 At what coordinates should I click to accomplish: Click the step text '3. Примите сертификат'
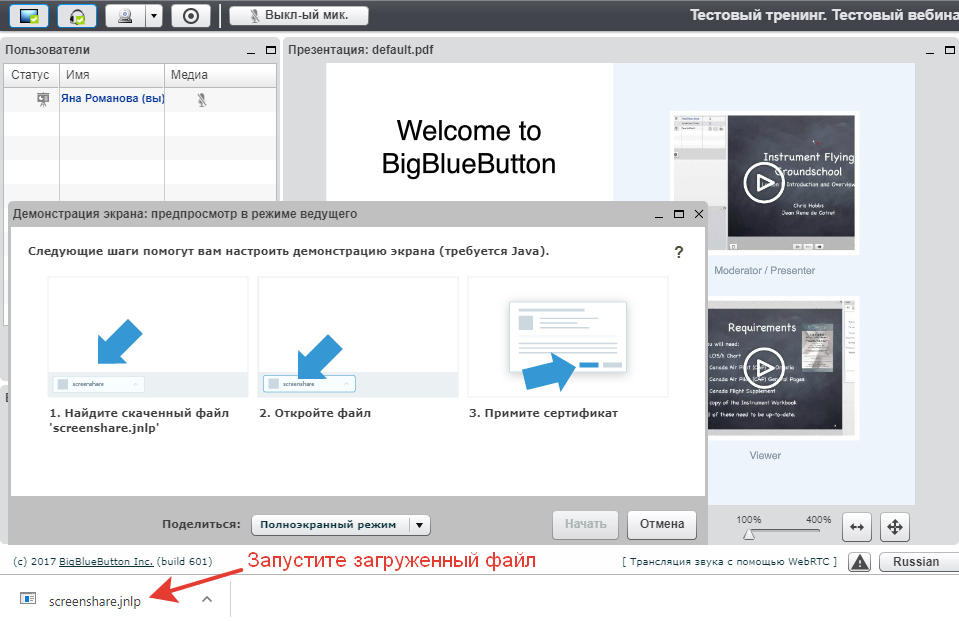tap(543, 413)
